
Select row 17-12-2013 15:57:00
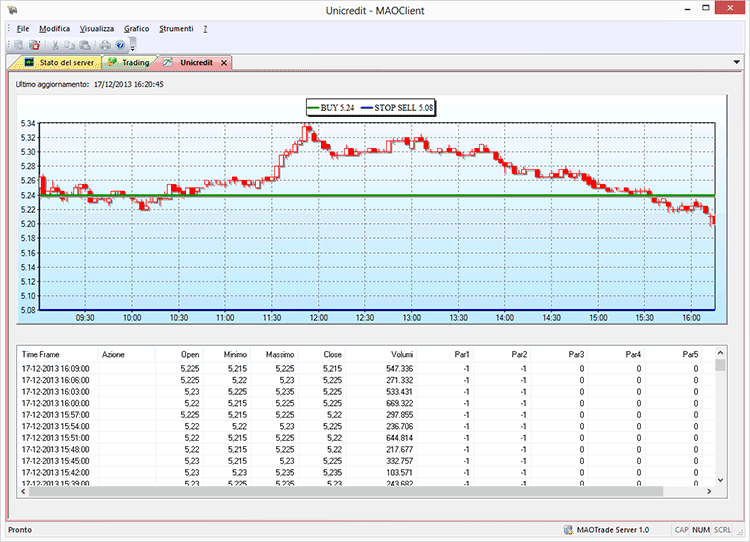click(366, 415)
